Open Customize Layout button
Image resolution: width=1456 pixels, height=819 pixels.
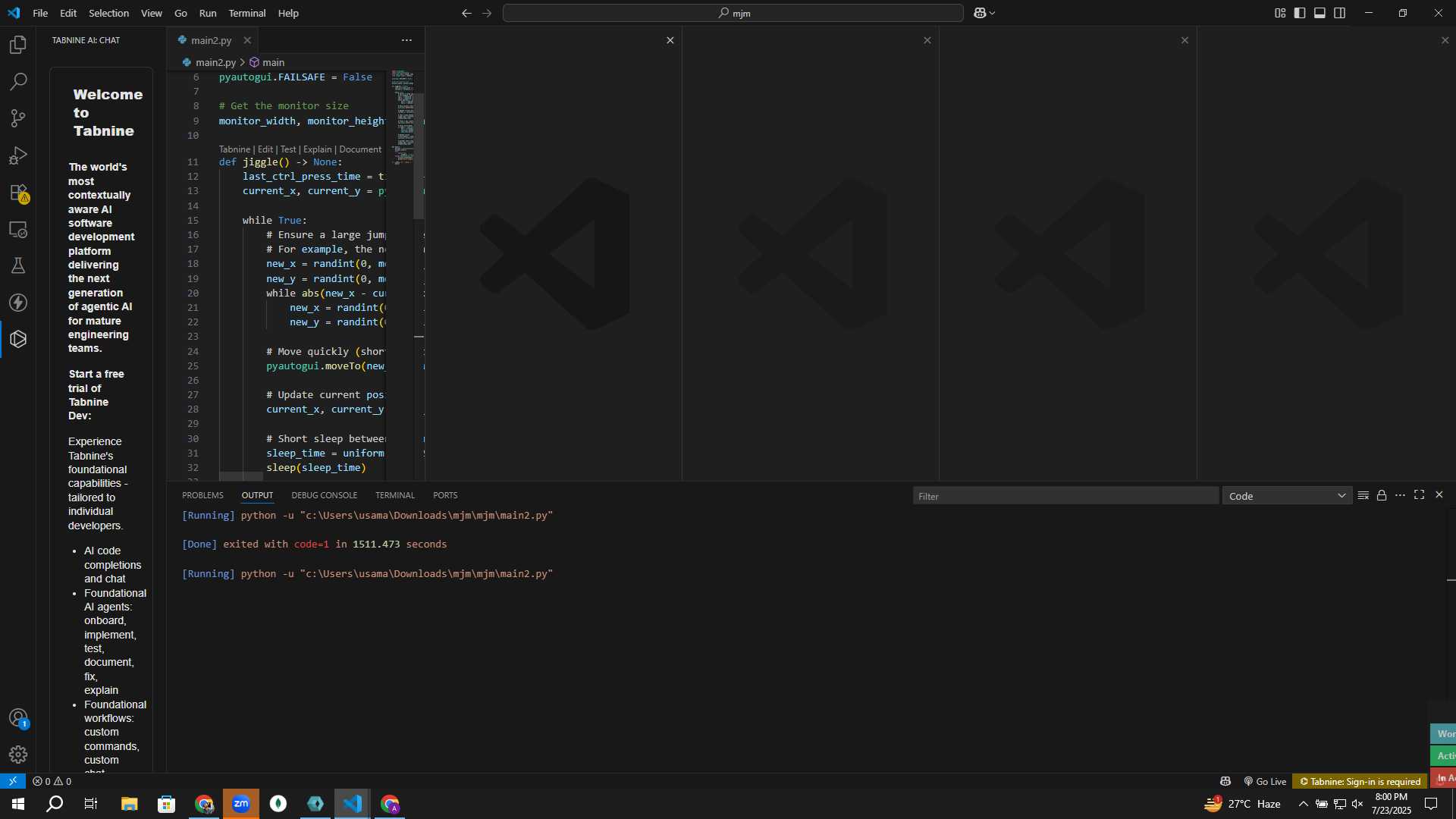1280,13
